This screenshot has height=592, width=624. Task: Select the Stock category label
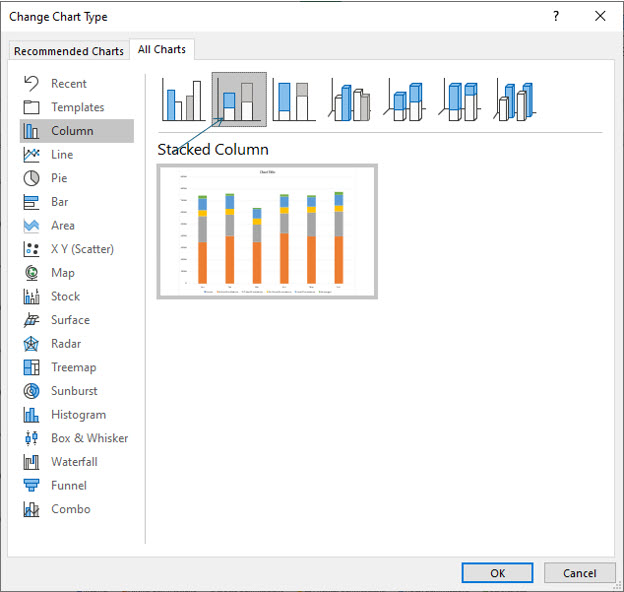(66, 296)
